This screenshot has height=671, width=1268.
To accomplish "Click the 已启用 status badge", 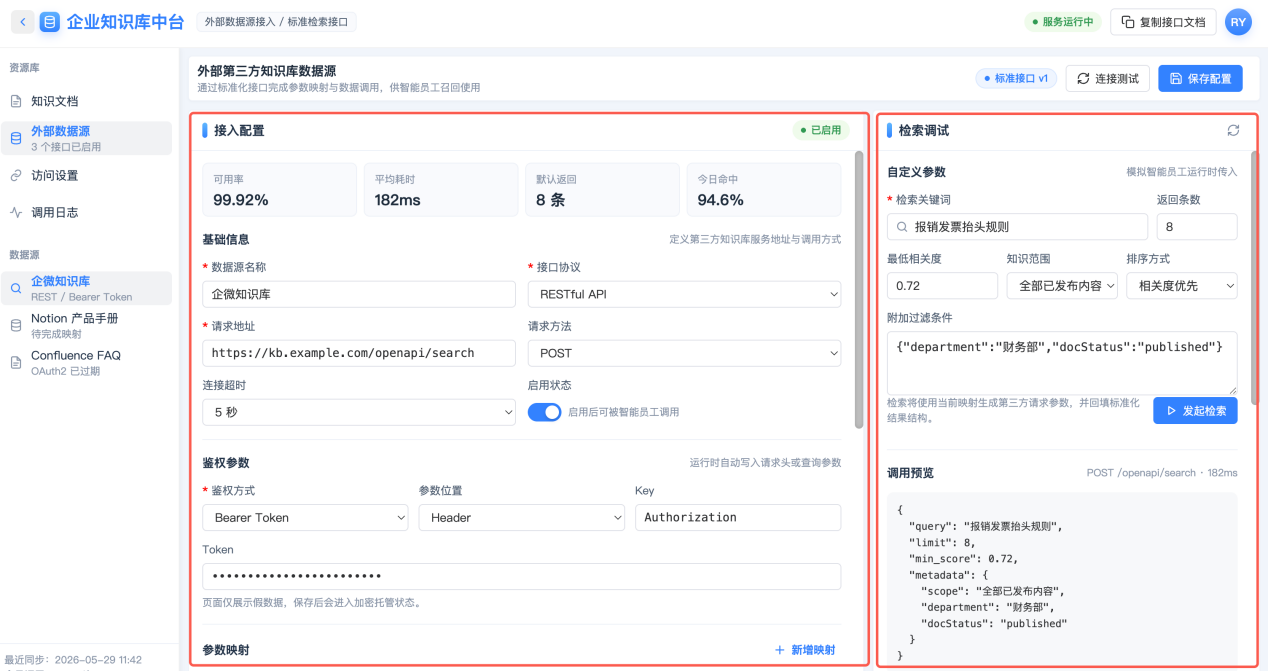I will 821,130.
